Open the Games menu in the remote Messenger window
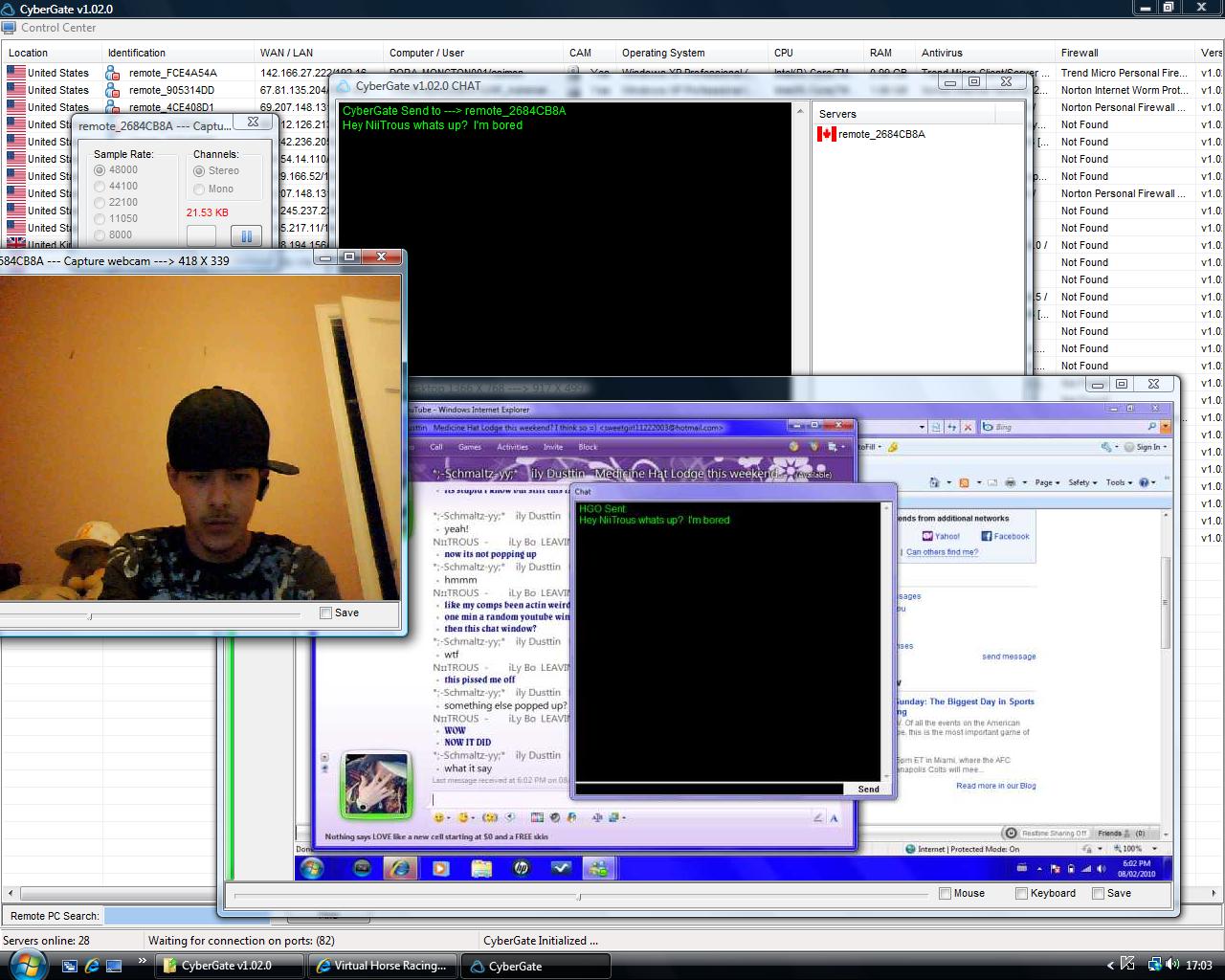Screen dimensions: 1225x980 coord(470,447)
